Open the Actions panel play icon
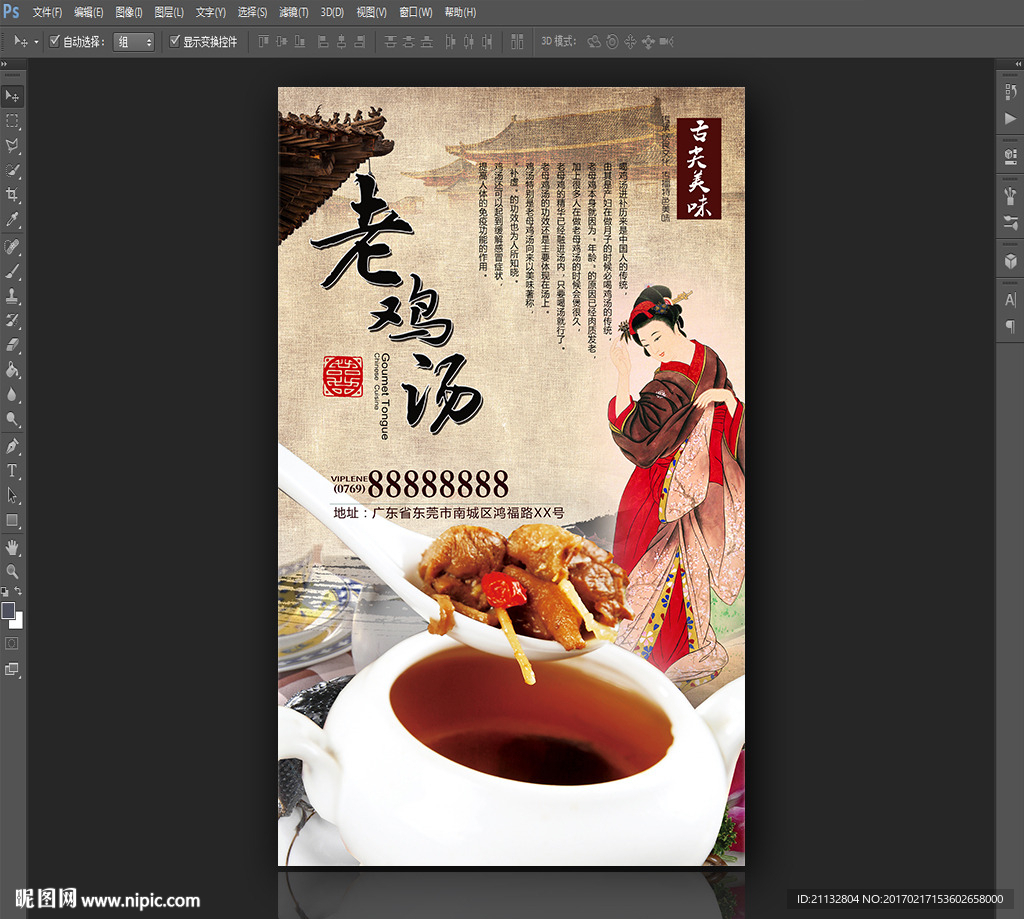Viewport: 1024px width, 919px height. (1010, 118)
